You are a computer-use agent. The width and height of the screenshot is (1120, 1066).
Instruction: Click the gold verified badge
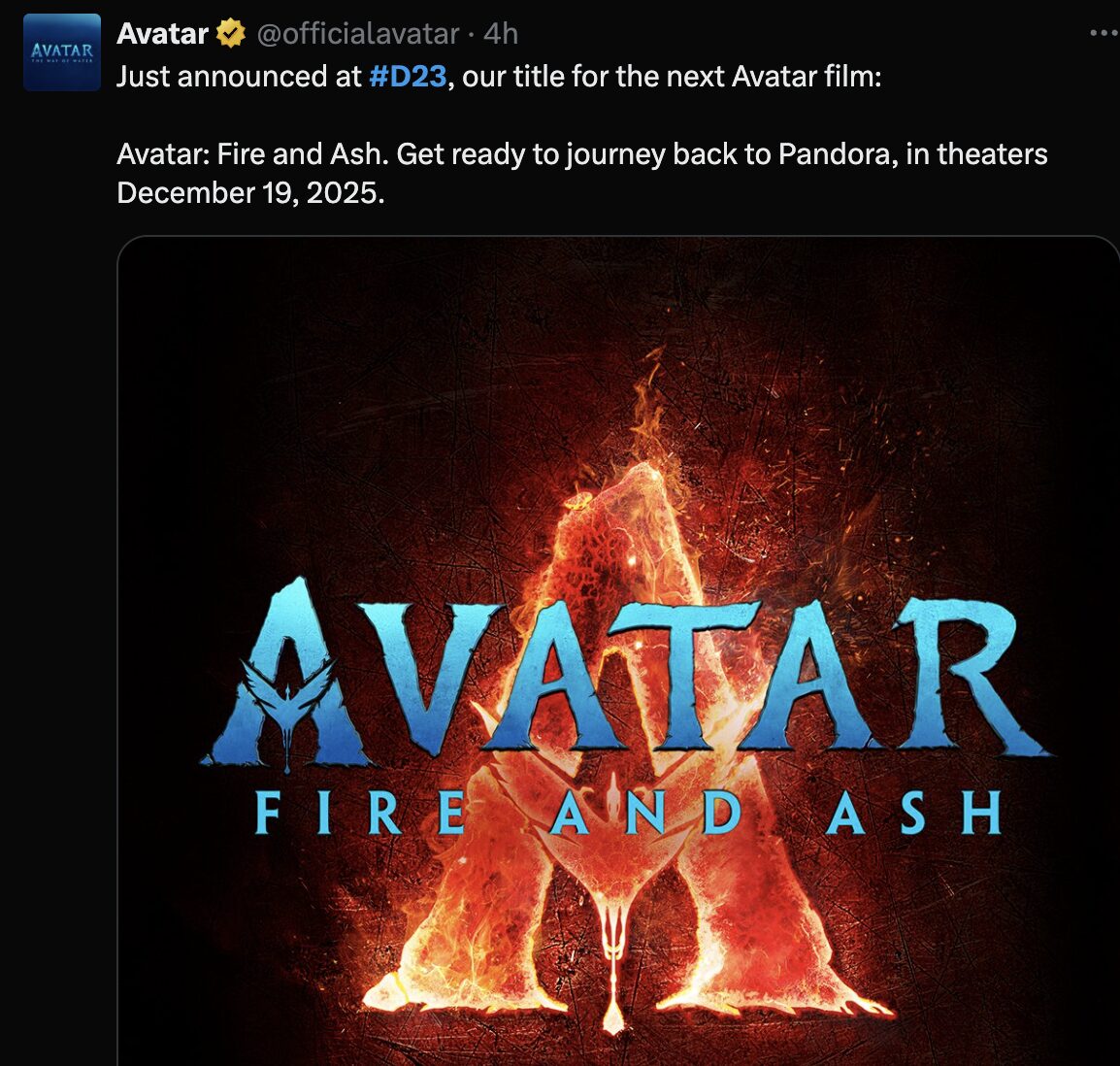click(231, 34)
